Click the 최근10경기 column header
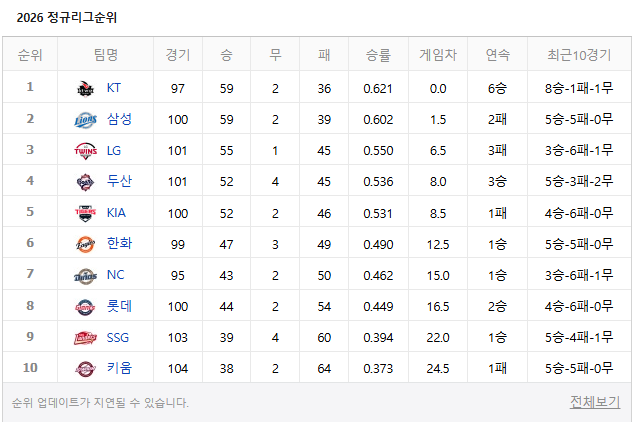This screenshot has width=640, height=422. tap(579, 55)
